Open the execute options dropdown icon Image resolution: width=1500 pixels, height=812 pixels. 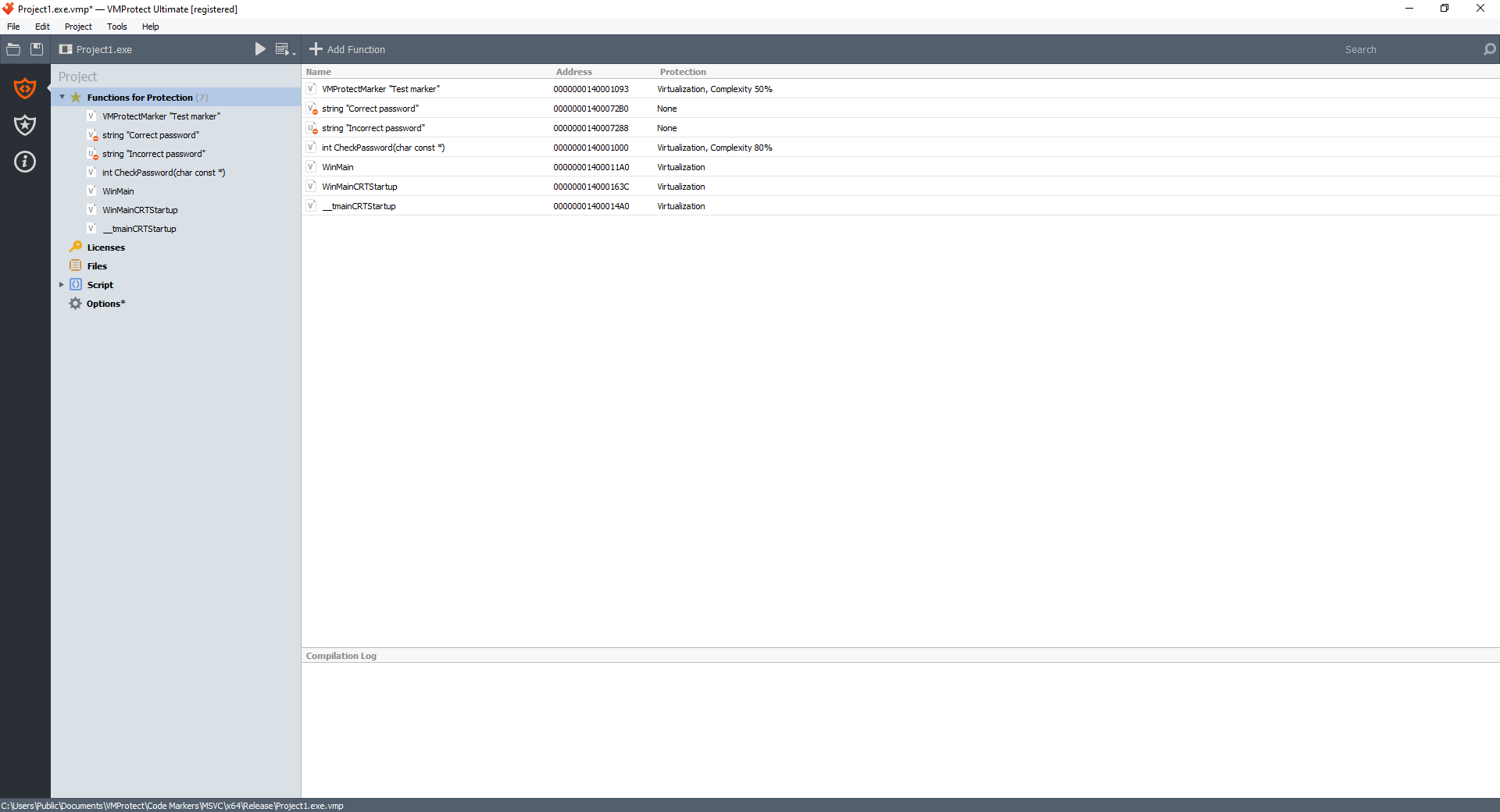286,49
